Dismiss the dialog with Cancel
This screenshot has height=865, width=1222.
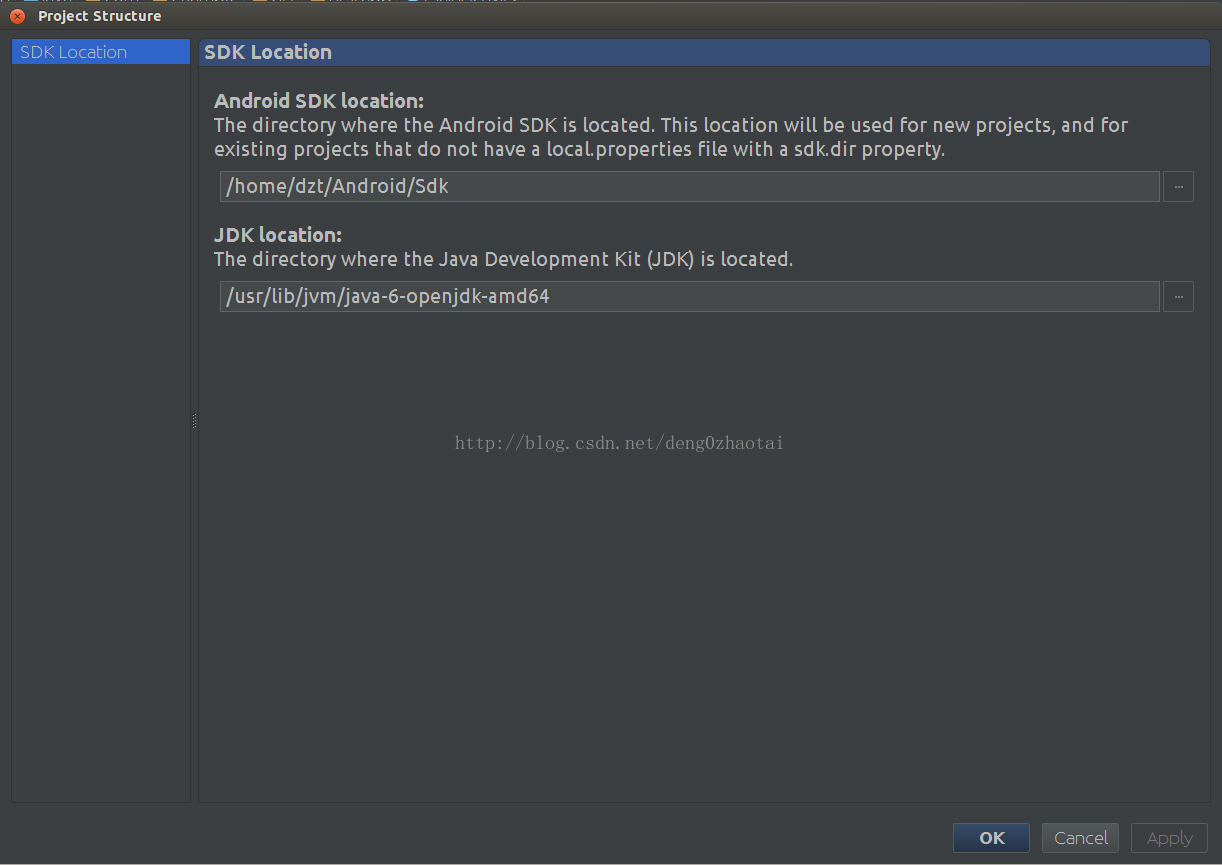(x=1080, y=838)
